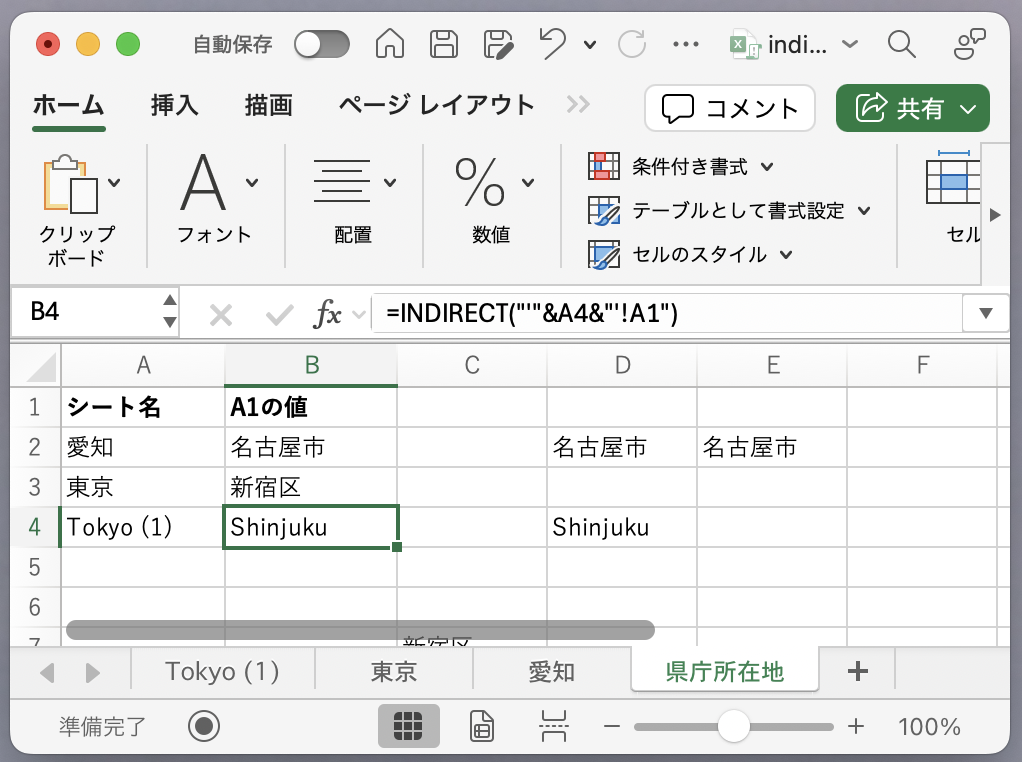
Task: Switch to Page Break Preview icon
Action: pos(553,726)
